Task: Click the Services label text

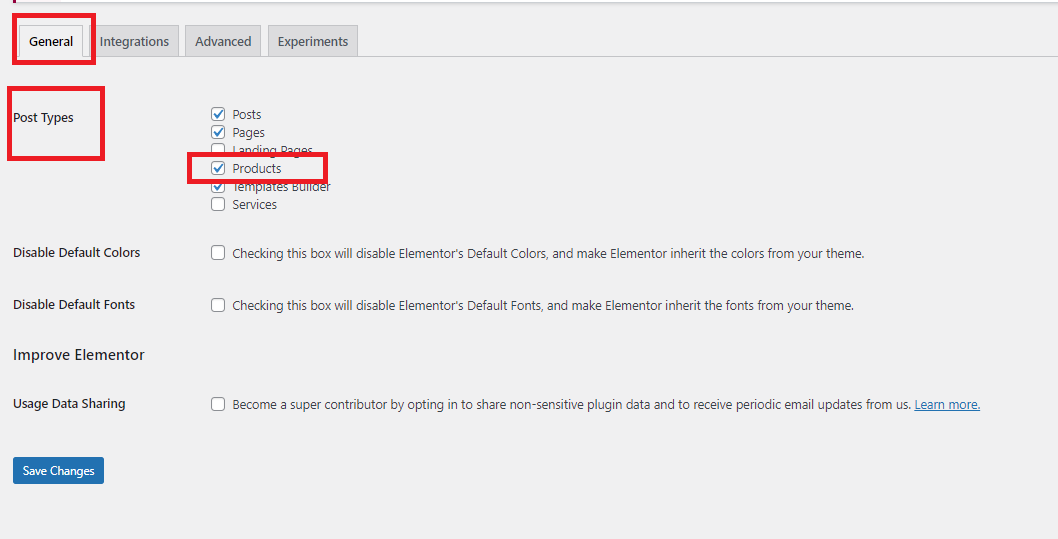Action: [x=254, y=204]
